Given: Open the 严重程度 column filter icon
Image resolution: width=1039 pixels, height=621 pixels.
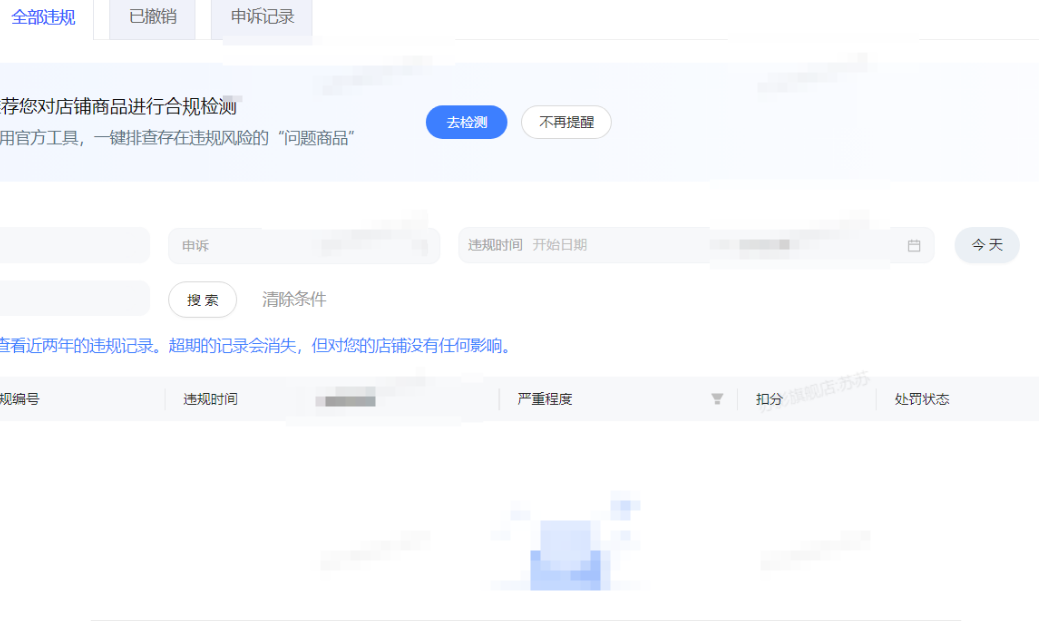Looking at the screenshot, I should (716, 399).
